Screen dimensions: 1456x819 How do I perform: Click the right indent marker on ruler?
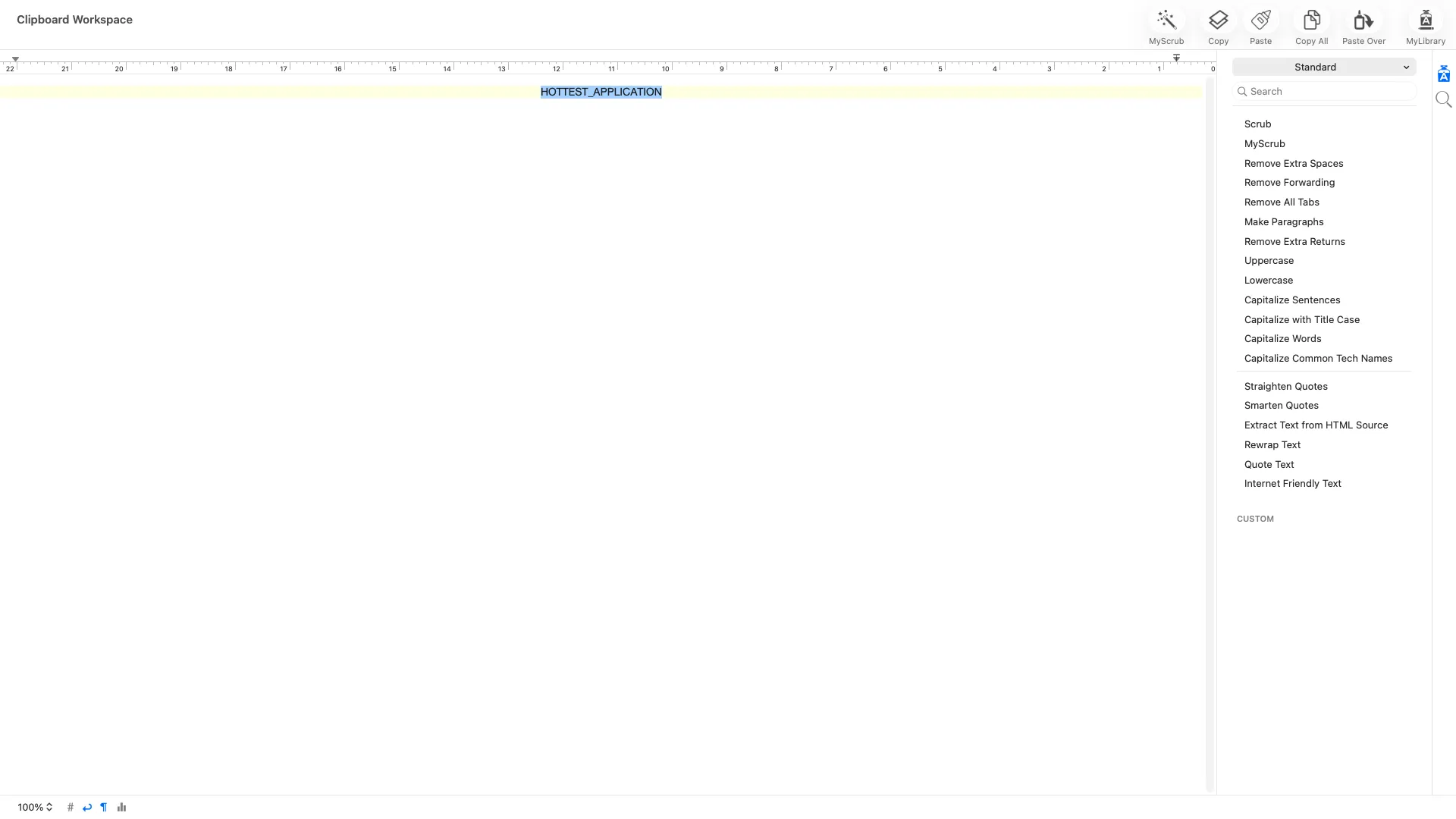pos(1176,58)
